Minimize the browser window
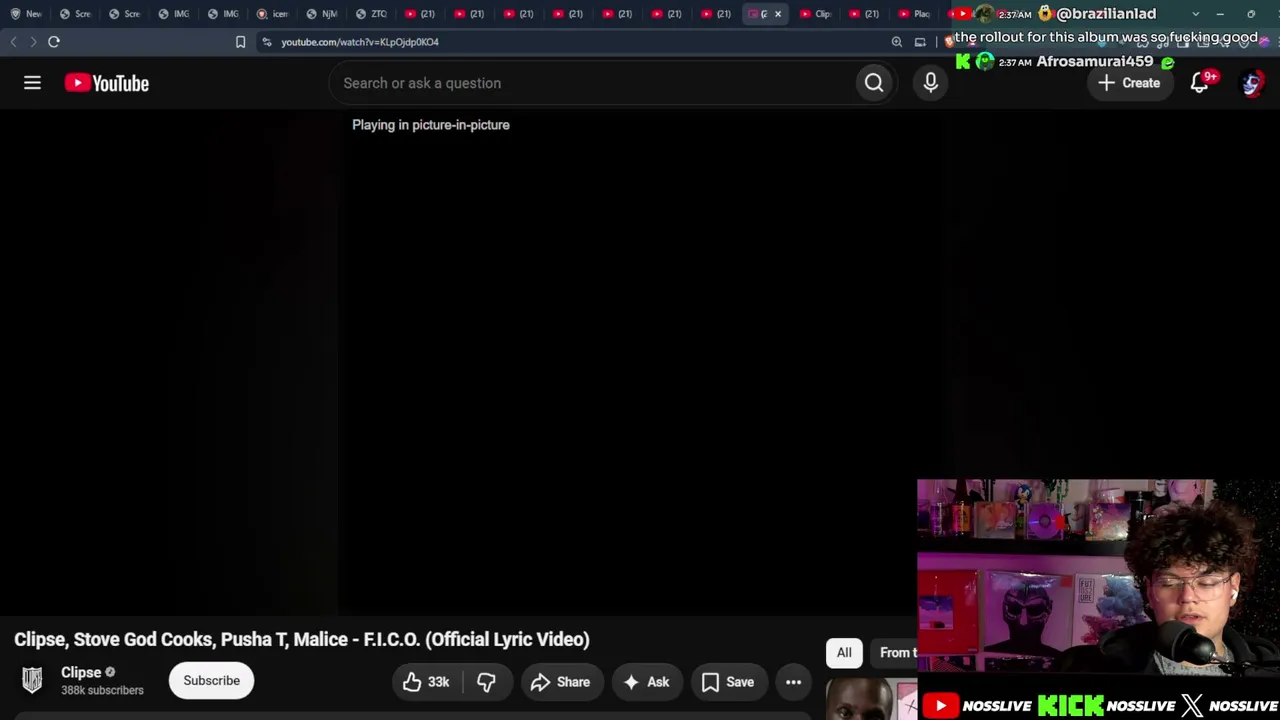Viewport: 1280px width, 720px height. pos(1220,14)
